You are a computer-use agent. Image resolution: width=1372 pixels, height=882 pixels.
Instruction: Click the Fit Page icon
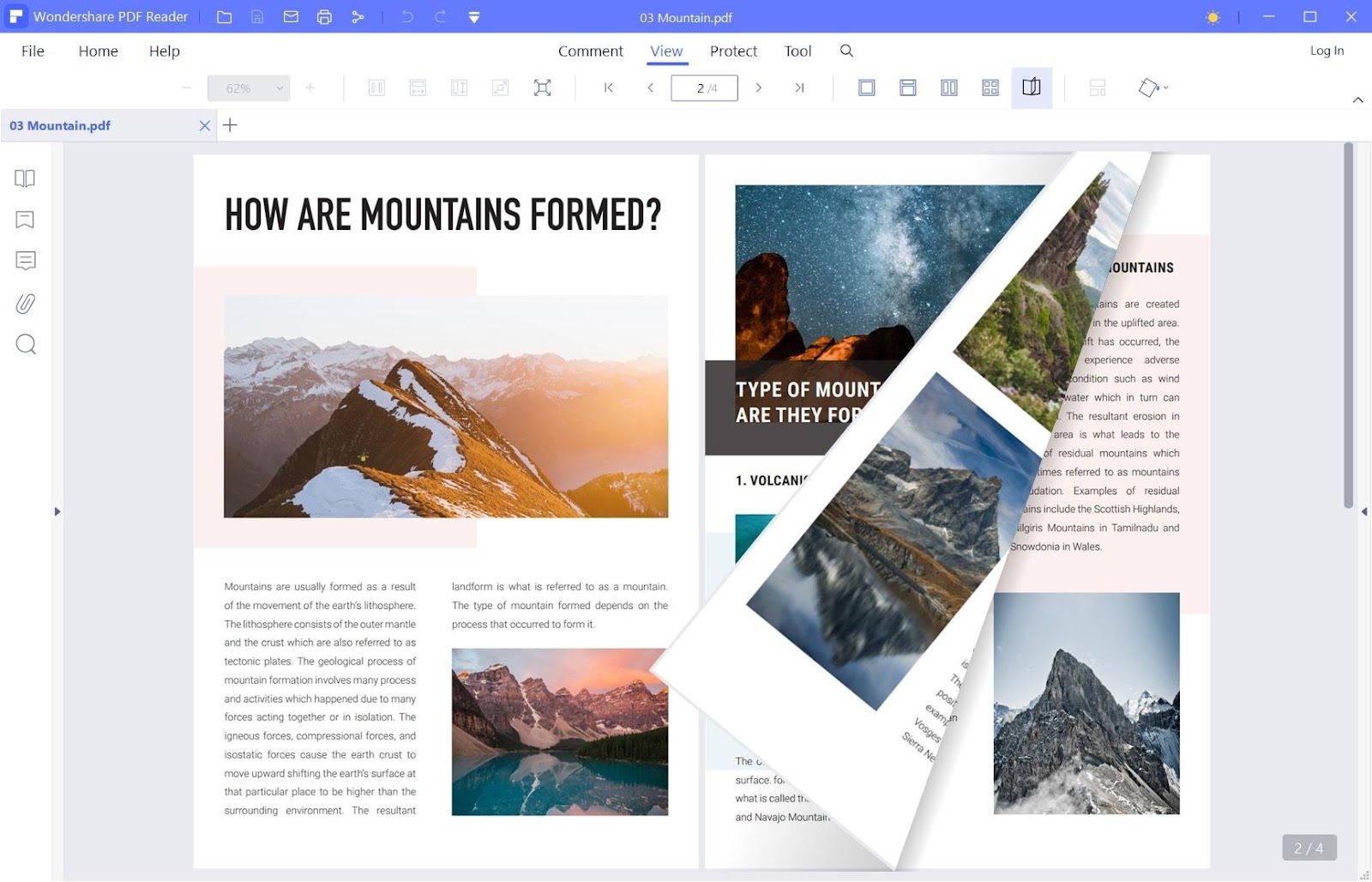500,88
